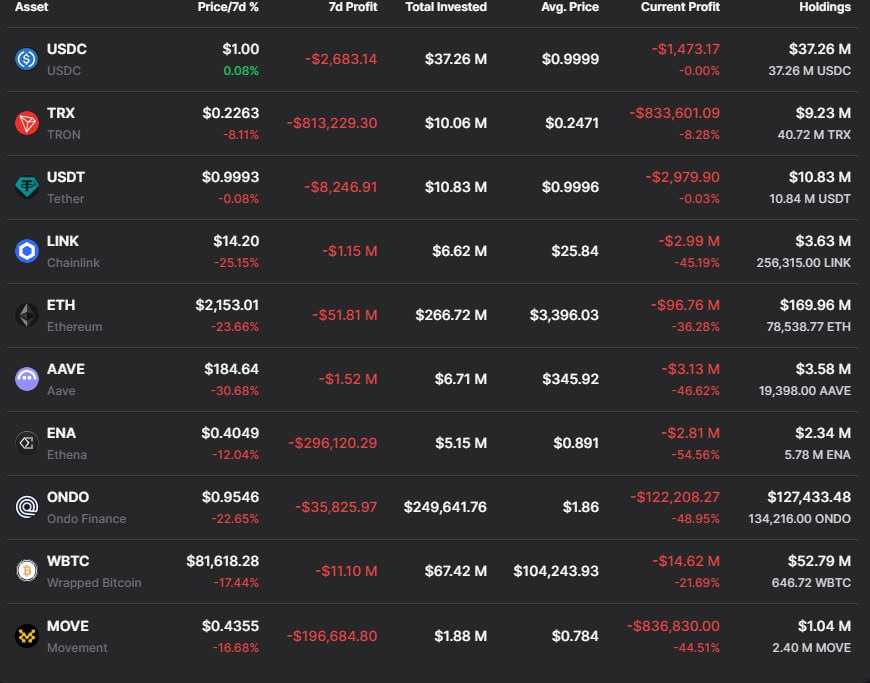Sort by the Asset column header
This screenshot has width=870, height=683.
coord(31,7)
